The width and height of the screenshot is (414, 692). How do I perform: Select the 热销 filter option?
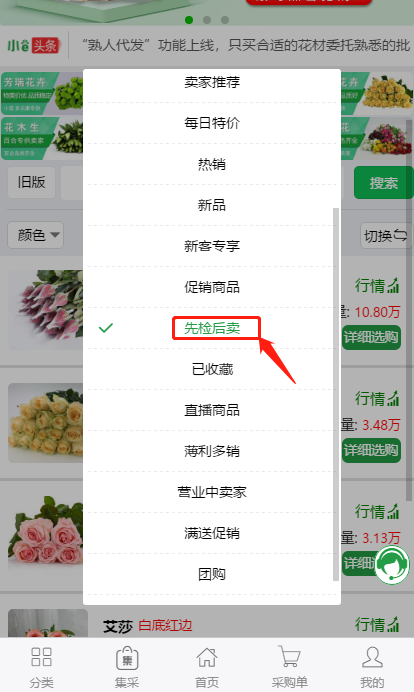click(x=212, y=164)
